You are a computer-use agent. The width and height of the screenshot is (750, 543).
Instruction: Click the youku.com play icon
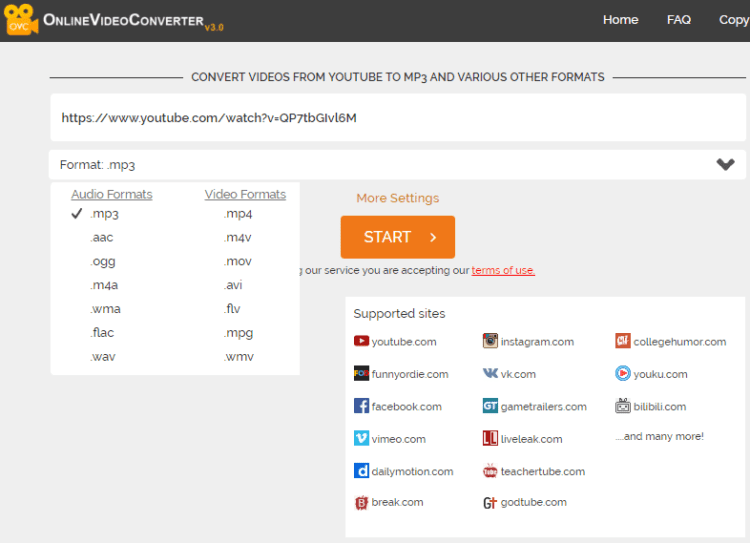click(623, 373)
